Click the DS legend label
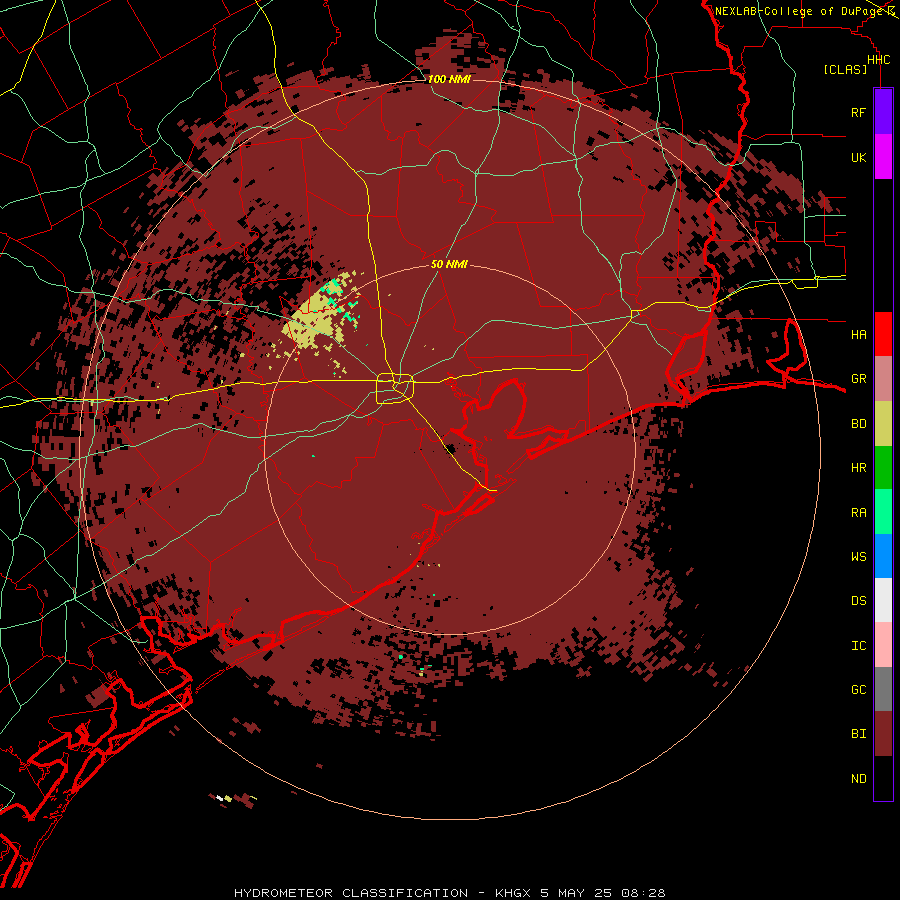 tap(858, 600)
